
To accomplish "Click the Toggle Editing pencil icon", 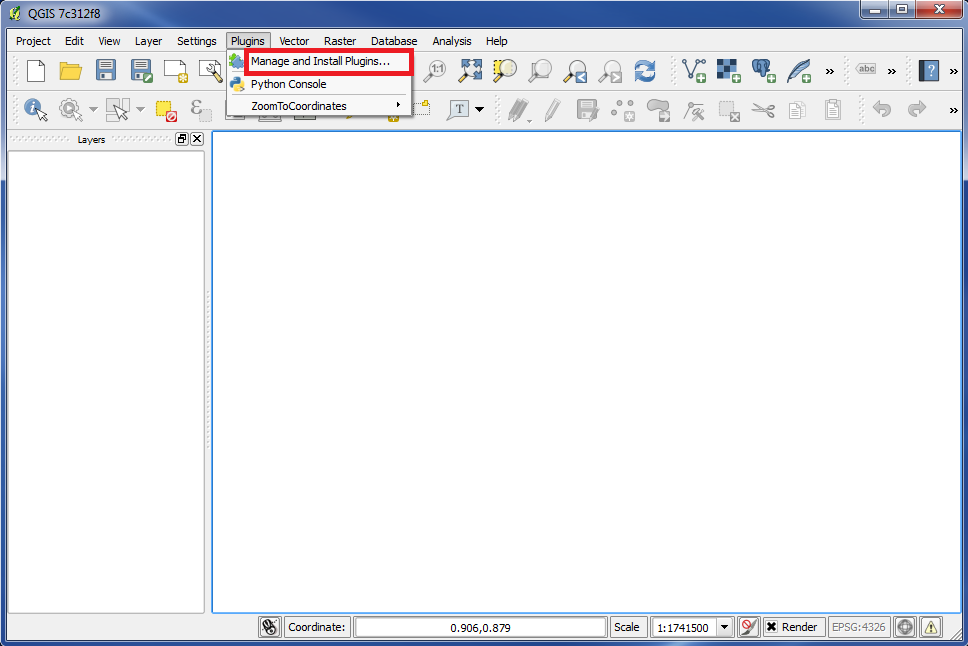I will click(553, 111).
